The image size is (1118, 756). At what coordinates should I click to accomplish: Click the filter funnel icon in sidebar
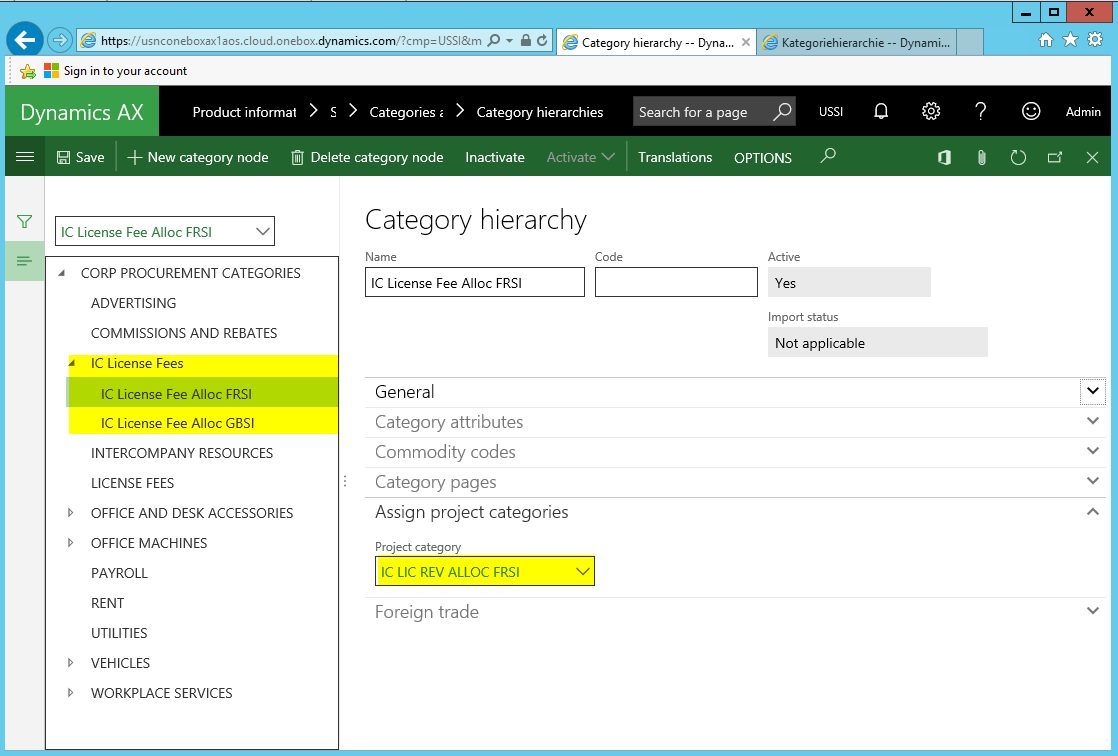click(x=25, y=222)
